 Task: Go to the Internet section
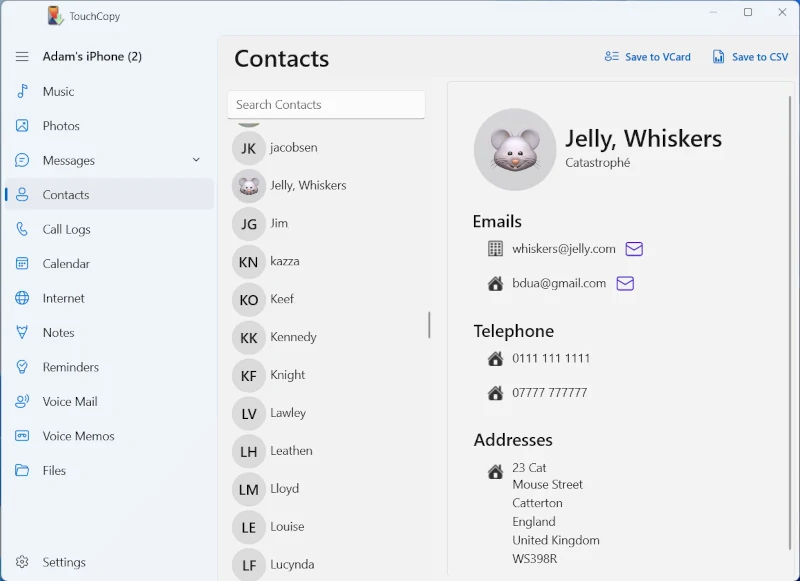(x=63, y=298)
